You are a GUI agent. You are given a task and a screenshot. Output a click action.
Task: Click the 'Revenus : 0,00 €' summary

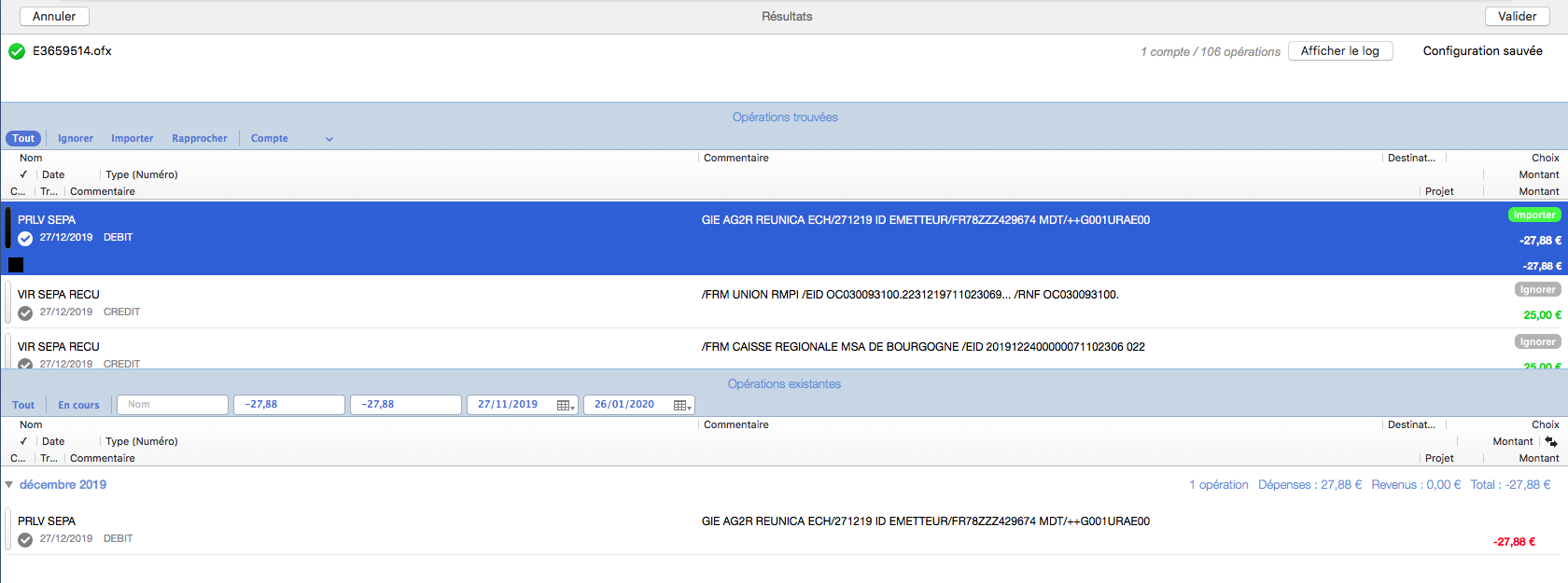pos(1416,485)
